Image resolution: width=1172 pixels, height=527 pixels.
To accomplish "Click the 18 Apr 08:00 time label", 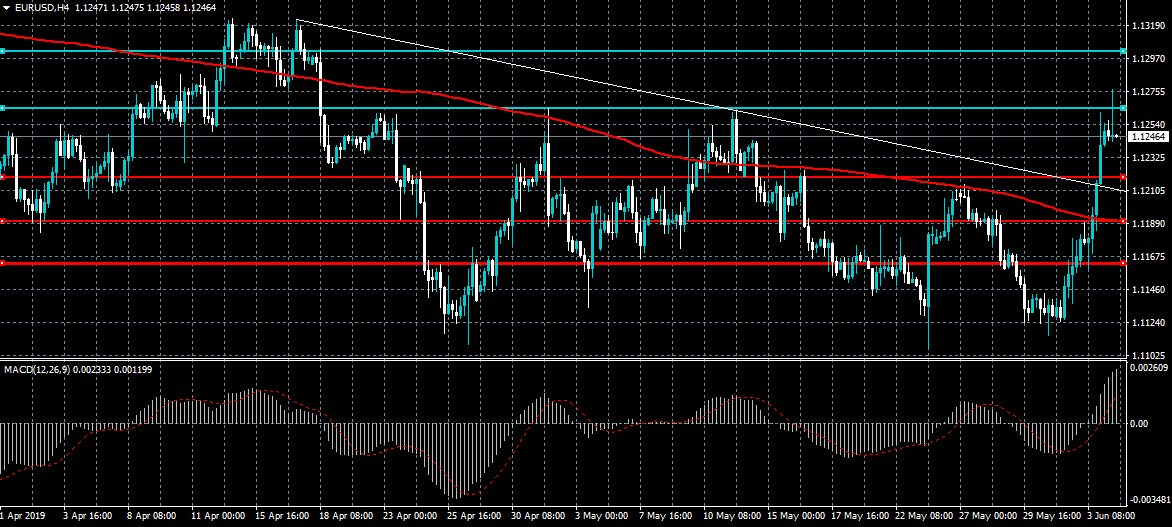I will pyautogui.click(x=347, y=516).
